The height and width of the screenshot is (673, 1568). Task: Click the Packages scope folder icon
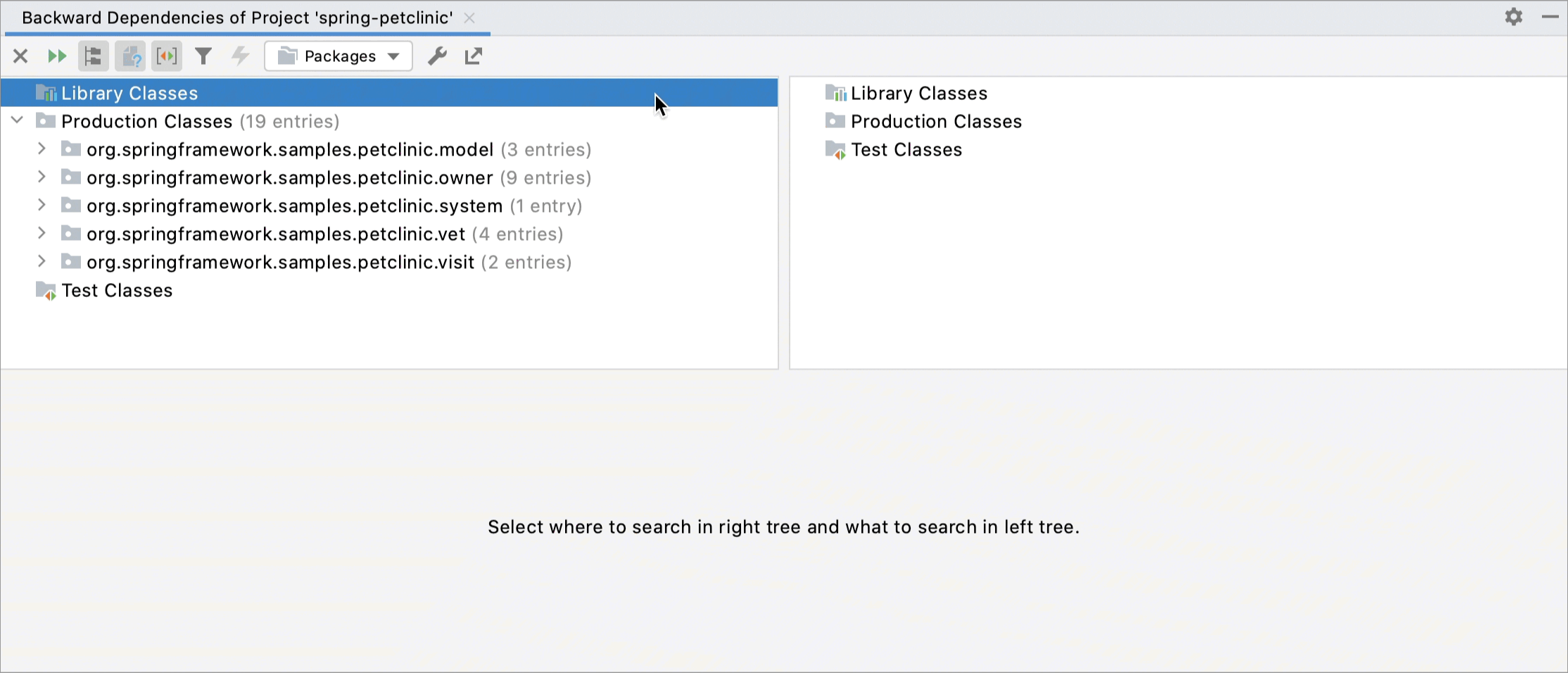[286, 56]
